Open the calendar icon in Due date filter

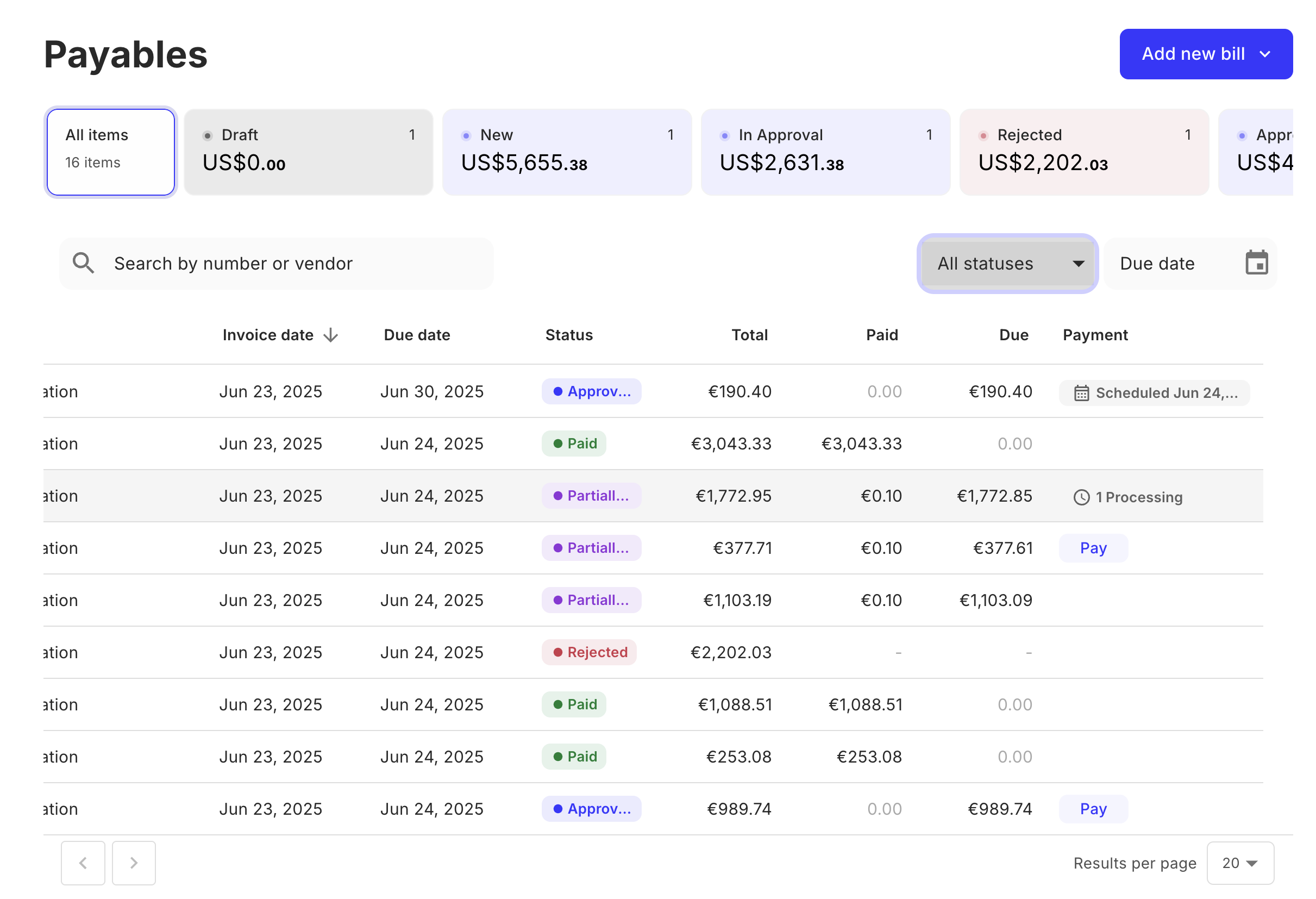click(x=1256, y=263)
